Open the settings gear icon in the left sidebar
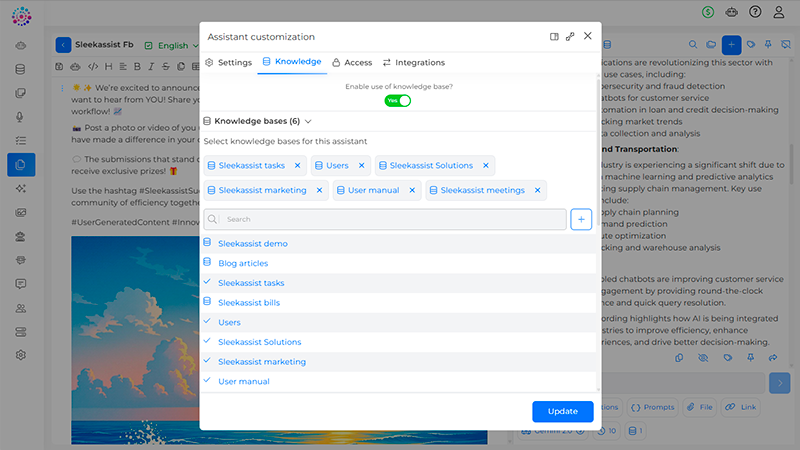The height and width of the screenshot is (450, 800). point(20,355)
